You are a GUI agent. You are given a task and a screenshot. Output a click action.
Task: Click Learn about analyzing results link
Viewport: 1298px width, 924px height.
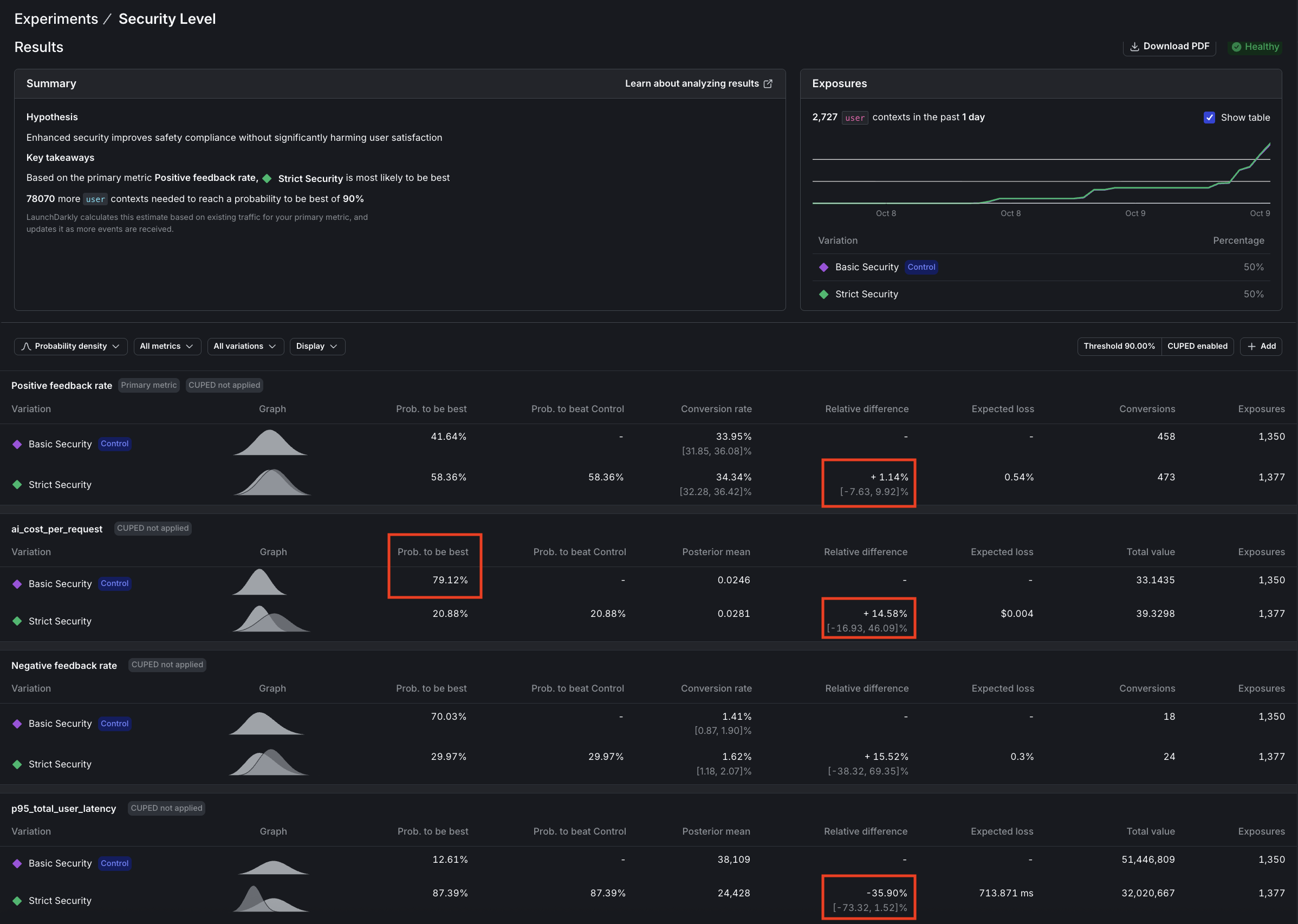(691, 83)
